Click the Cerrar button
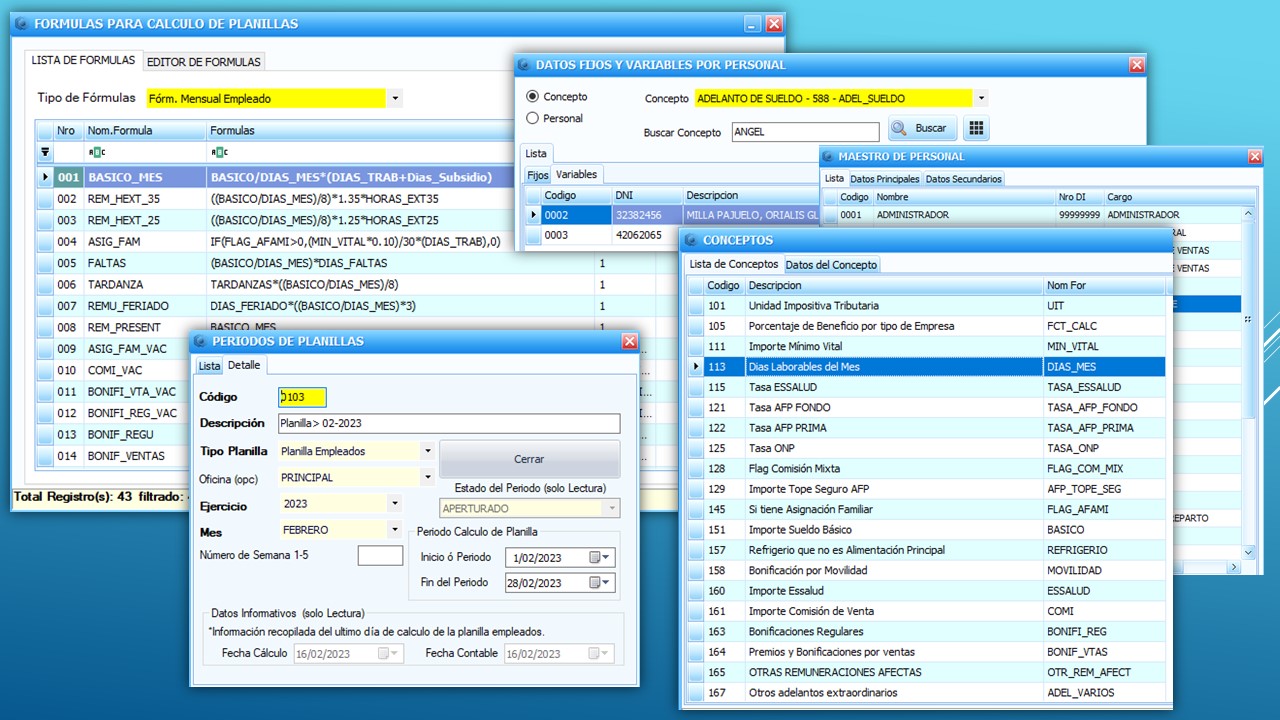The width and height of the screenshot is (1280, 720). click(x=529, y=459)
